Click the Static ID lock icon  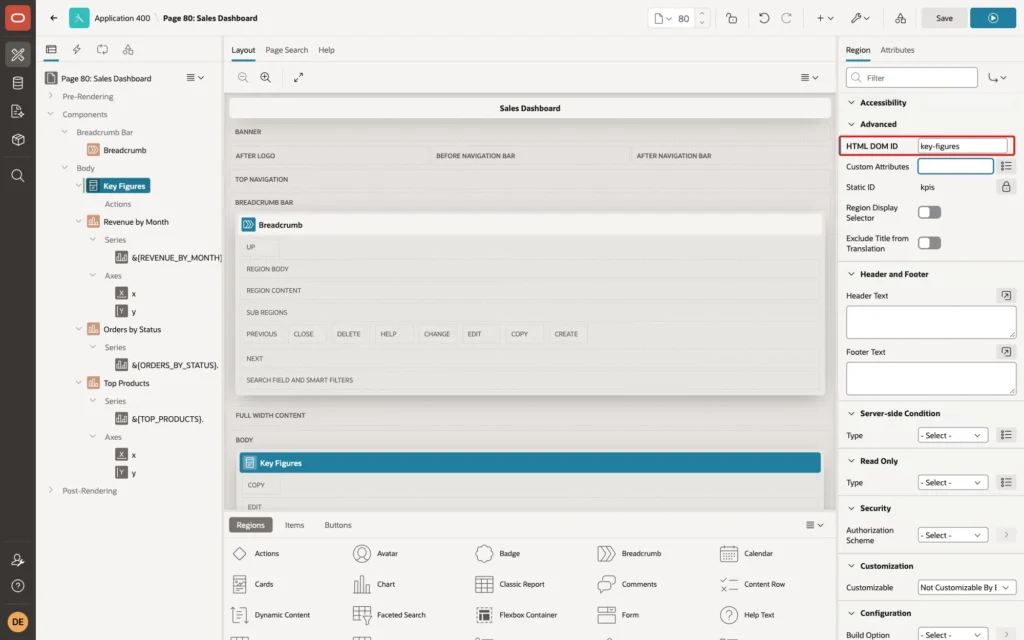tap(1006, 187)
